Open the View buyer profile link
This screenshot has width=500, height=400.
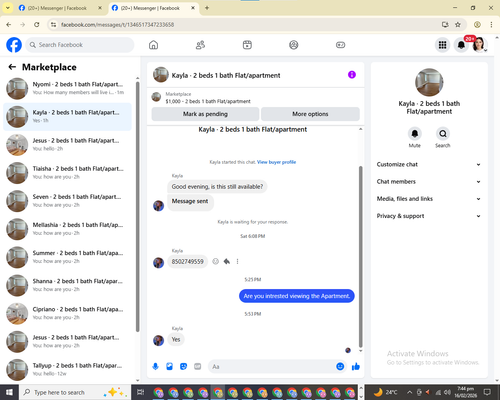click(x=276, y=162)
